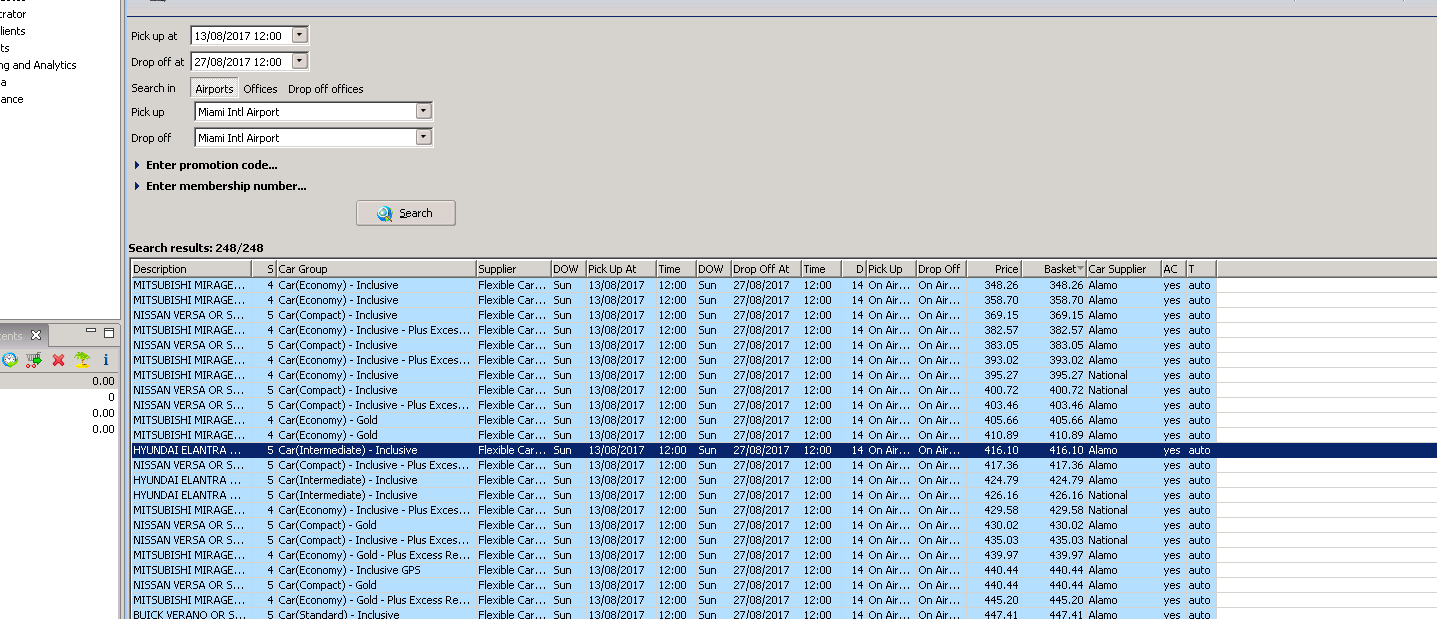Viewport: 1437px width, 619px height.
Task: Select the row priced 382.57
Action: tap(673, 330)
